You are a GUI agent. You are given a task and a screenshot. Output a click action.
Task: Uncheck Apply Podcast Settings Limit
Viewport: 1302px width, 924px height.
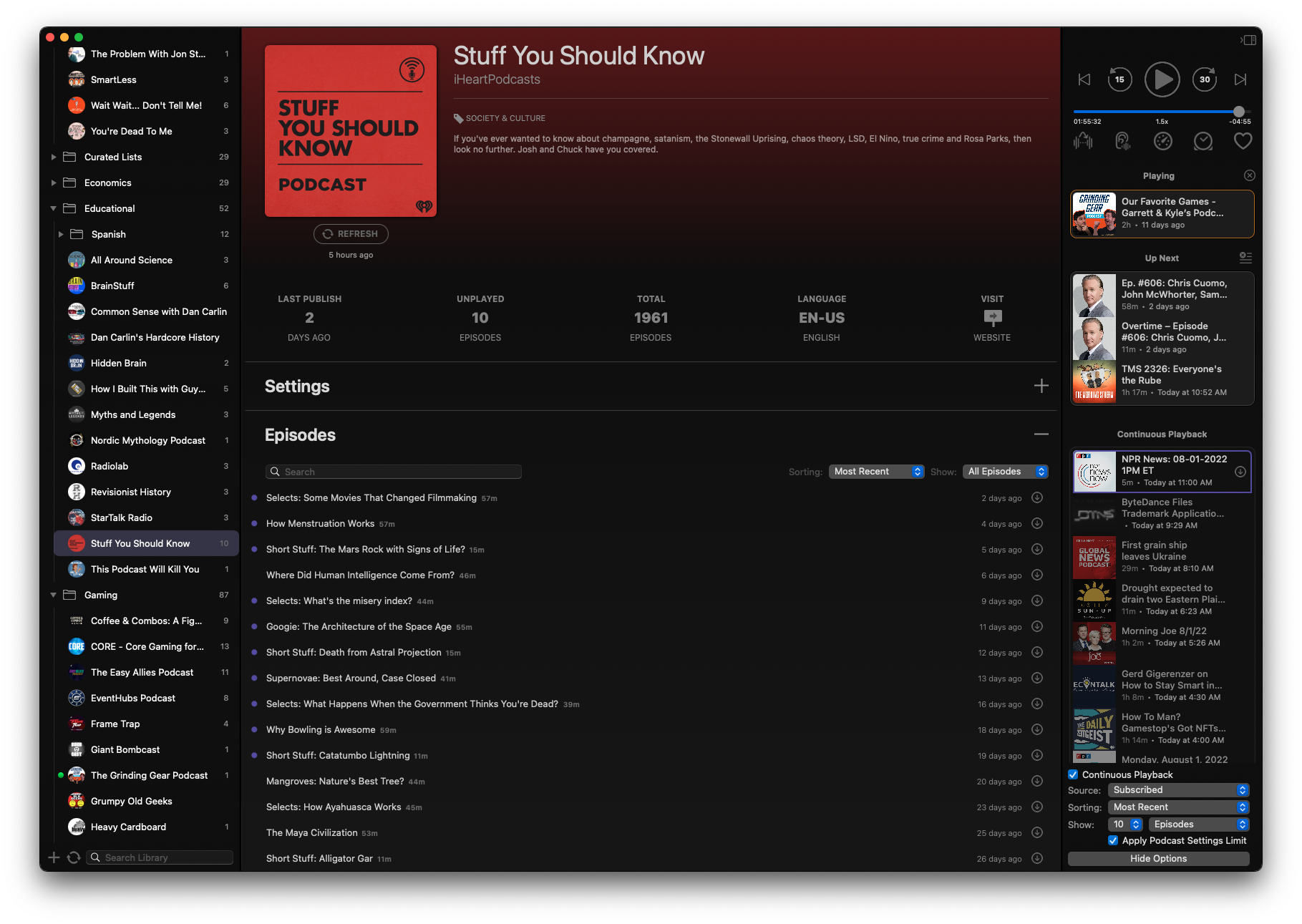(1113, 840)
